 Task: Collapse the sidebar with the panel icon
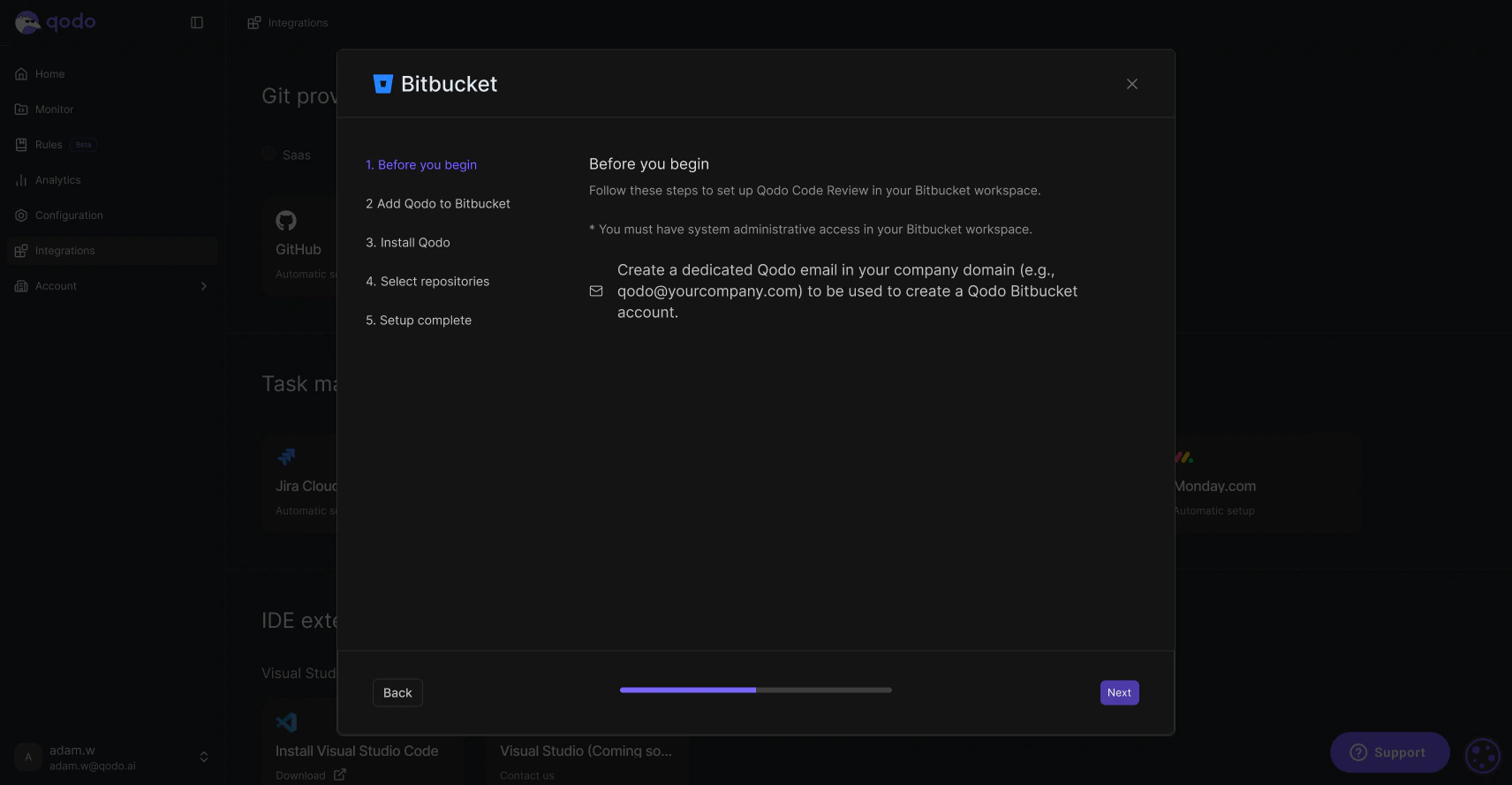click(197, 23)
